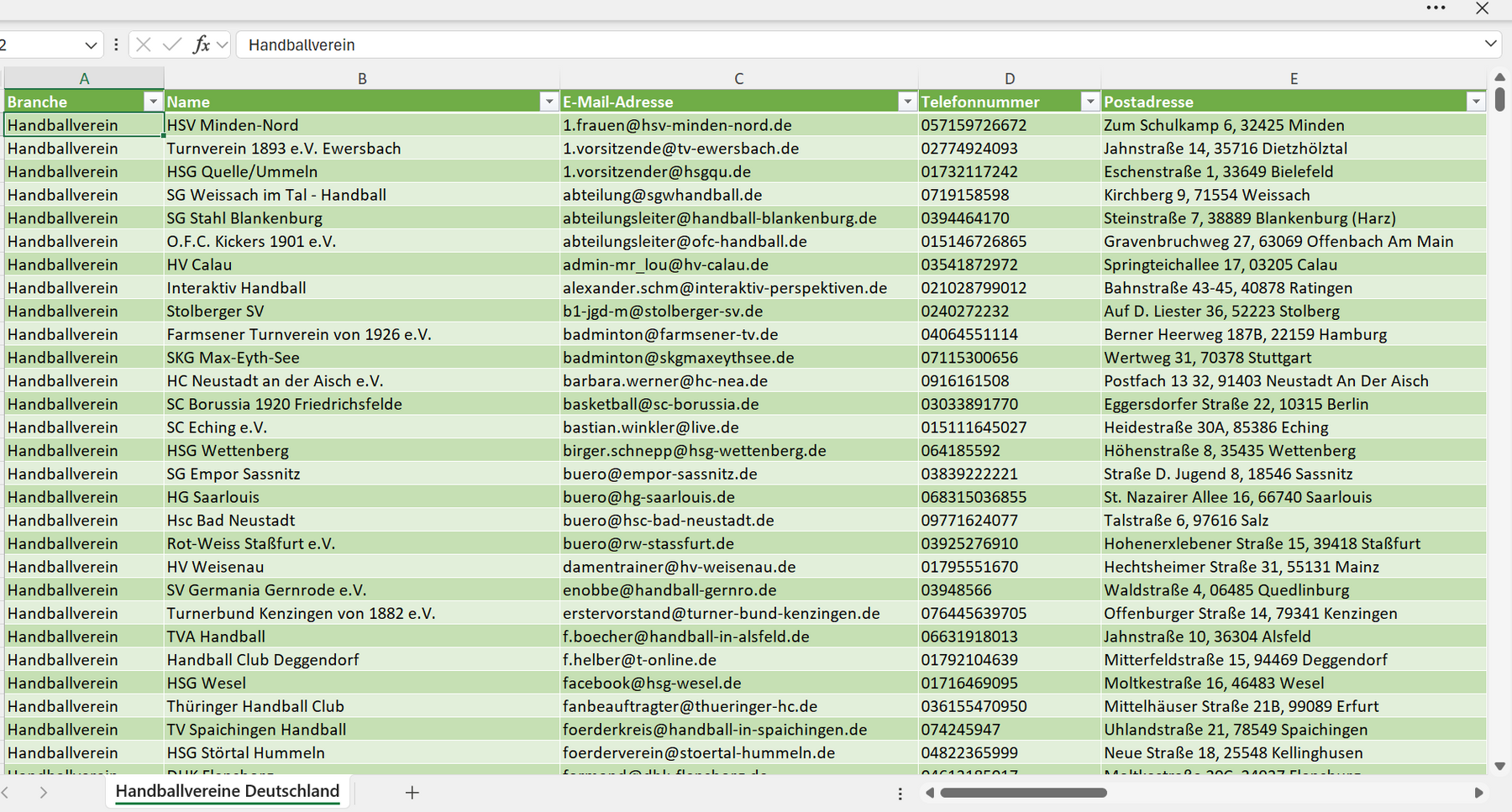Open the three-dot more options menu at top
Screen dimensions: 1512x812
(1436, 8)
